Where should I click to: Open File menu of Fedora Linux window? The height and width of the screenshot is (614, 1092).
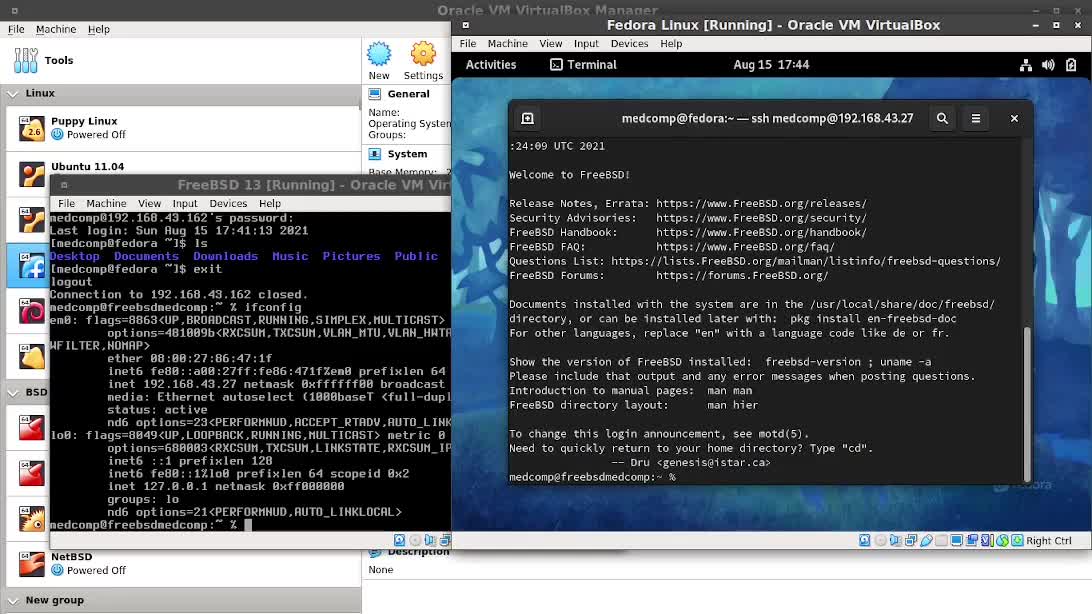(468, 43)
